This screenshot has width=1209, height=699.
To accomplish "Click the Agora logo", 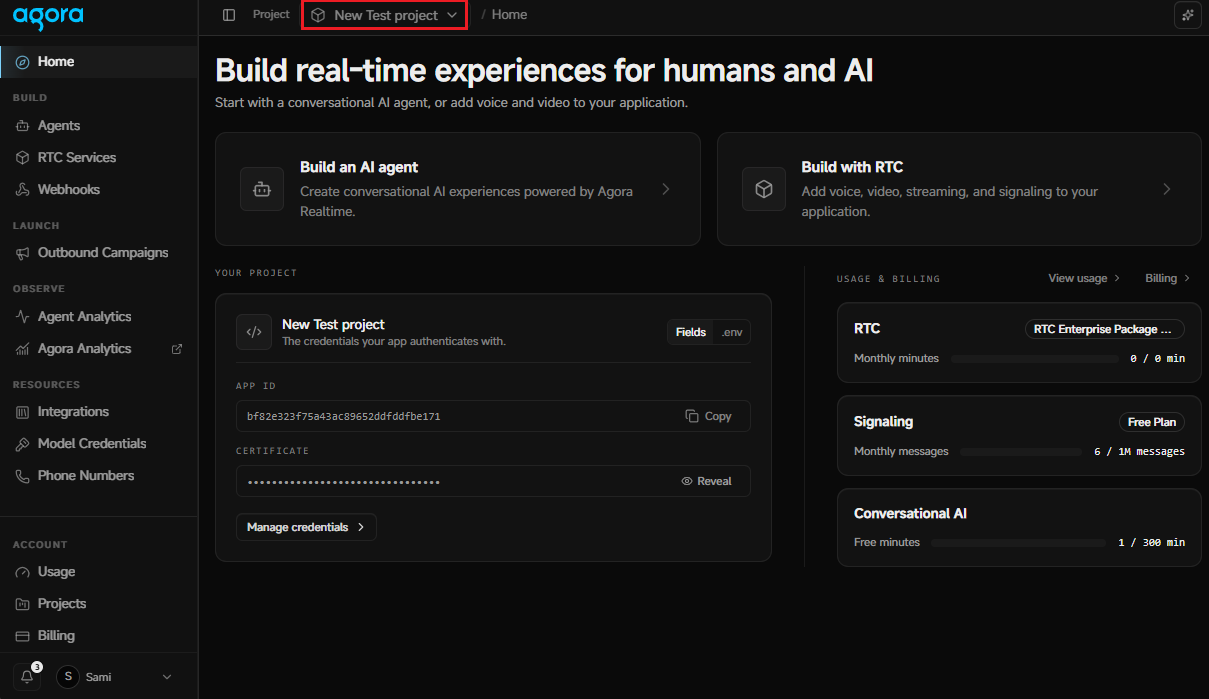I will [x=48, y=17].
